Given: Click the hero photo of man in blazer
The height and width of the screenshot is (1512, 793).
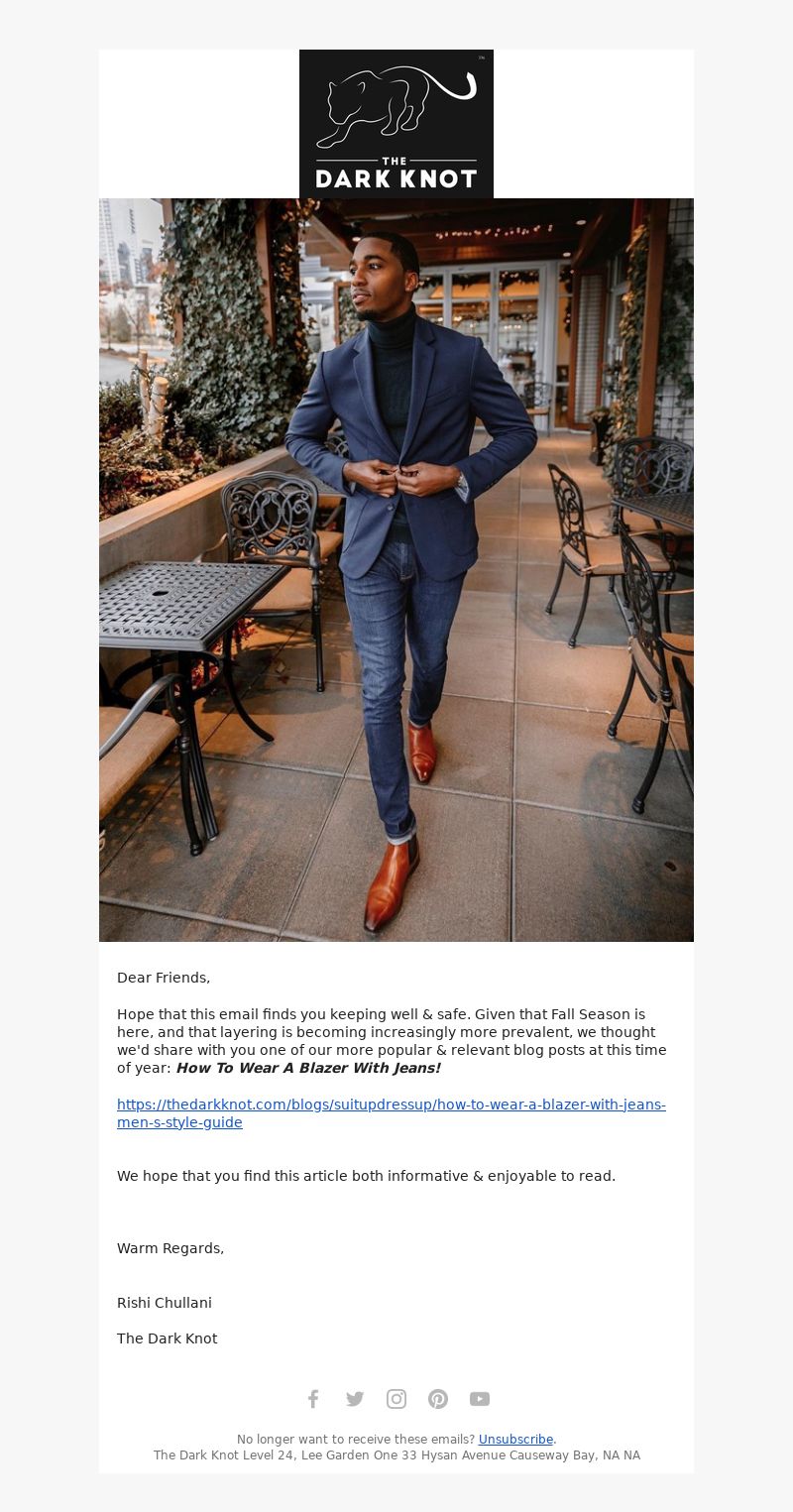Looking at the screenshot, I should [x=396, y=570].
